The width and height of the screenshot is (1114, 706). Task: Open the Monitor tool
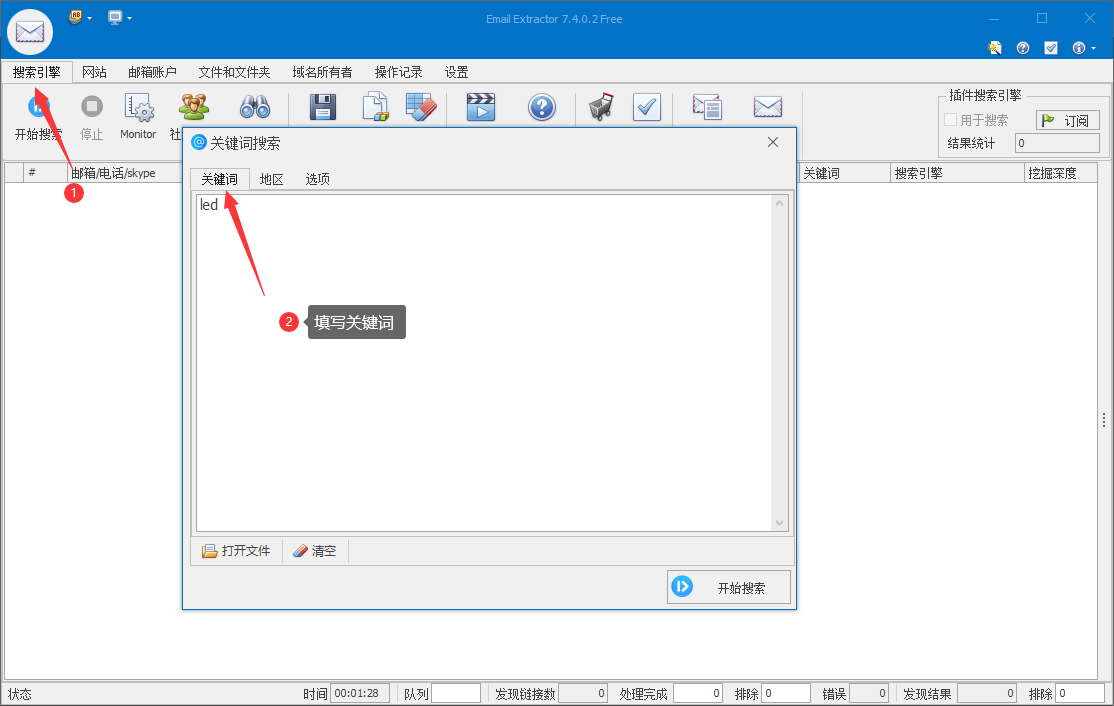pyautogui.click(x=138, y=117)
